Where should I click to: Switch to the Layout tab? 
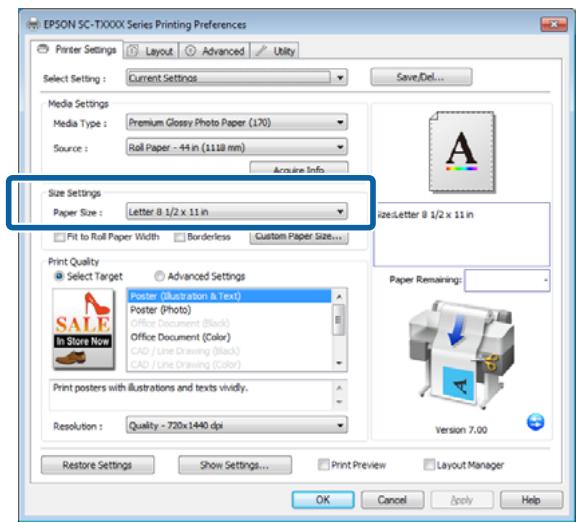[x=151, y=51]
